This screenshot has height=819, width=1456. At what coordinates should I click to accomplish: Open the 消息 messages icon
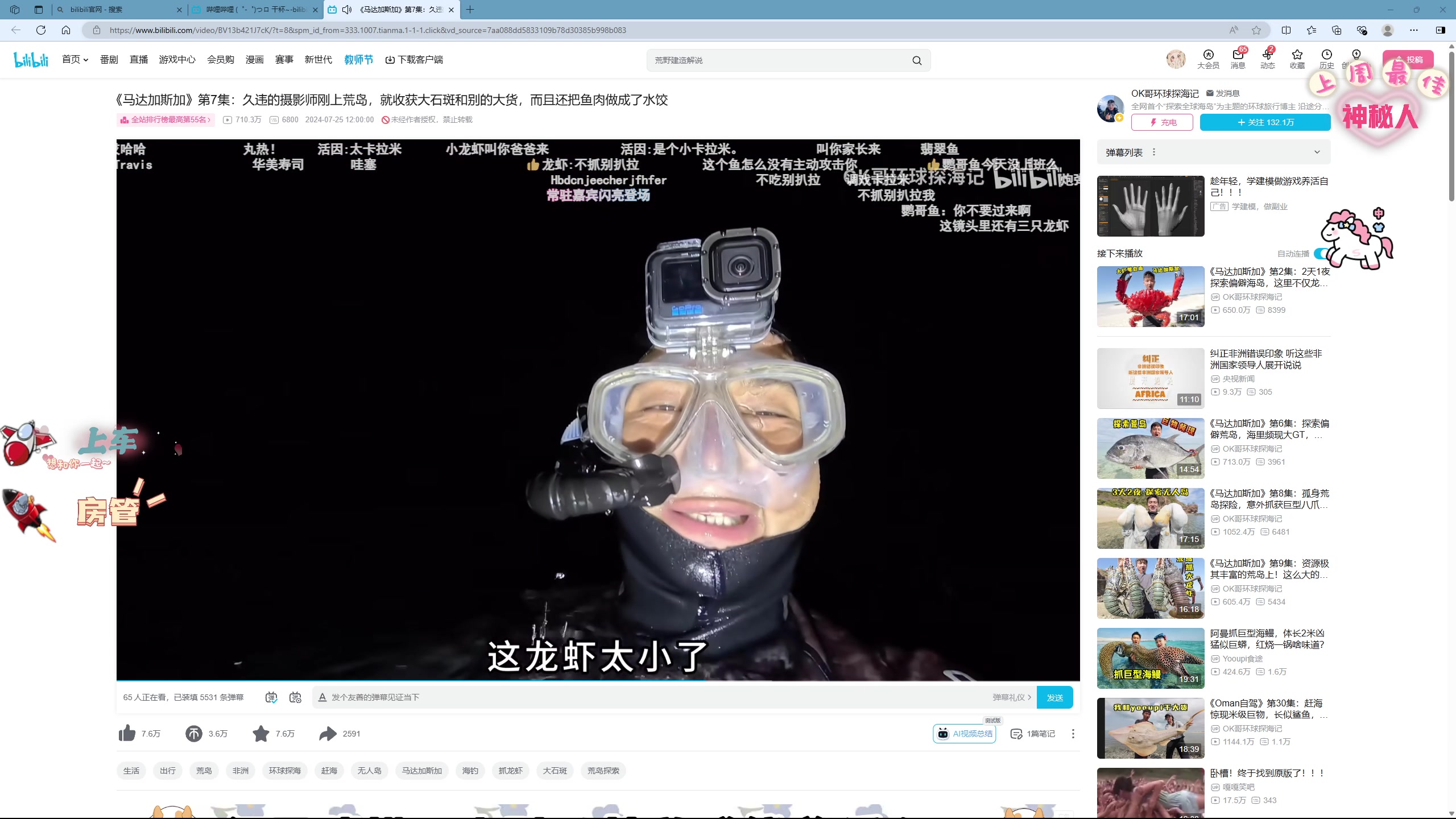pos(1238,59)
